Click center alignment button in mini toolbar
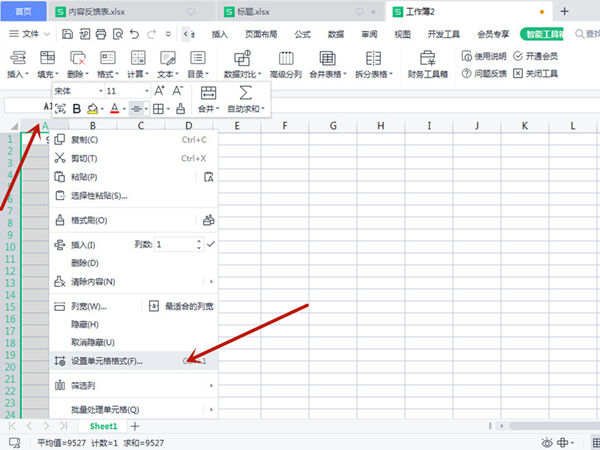This screenshot has width=600, height=450. (x=136, y=109)
